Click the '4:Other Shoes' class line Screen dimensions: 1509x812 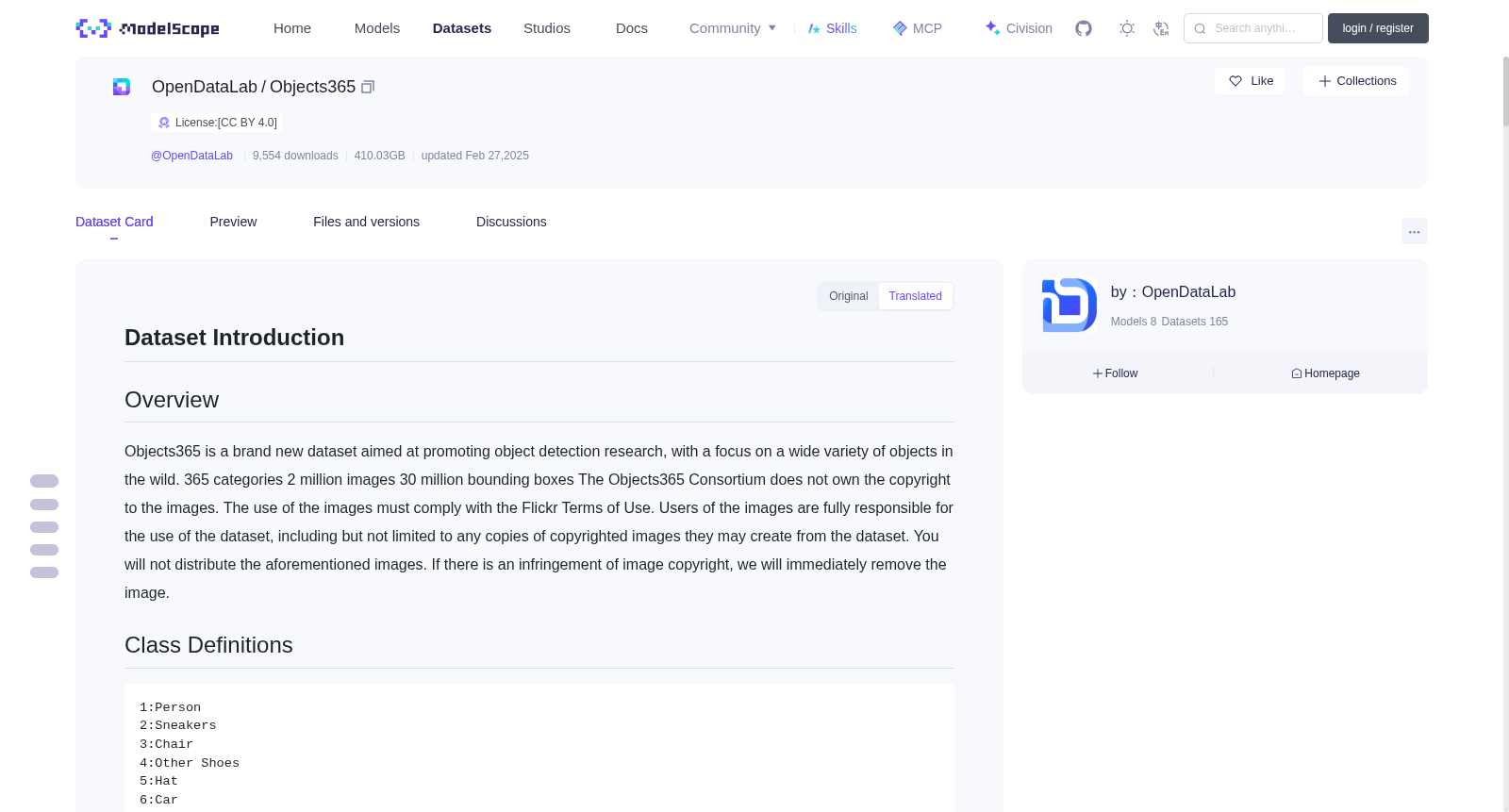190,763
